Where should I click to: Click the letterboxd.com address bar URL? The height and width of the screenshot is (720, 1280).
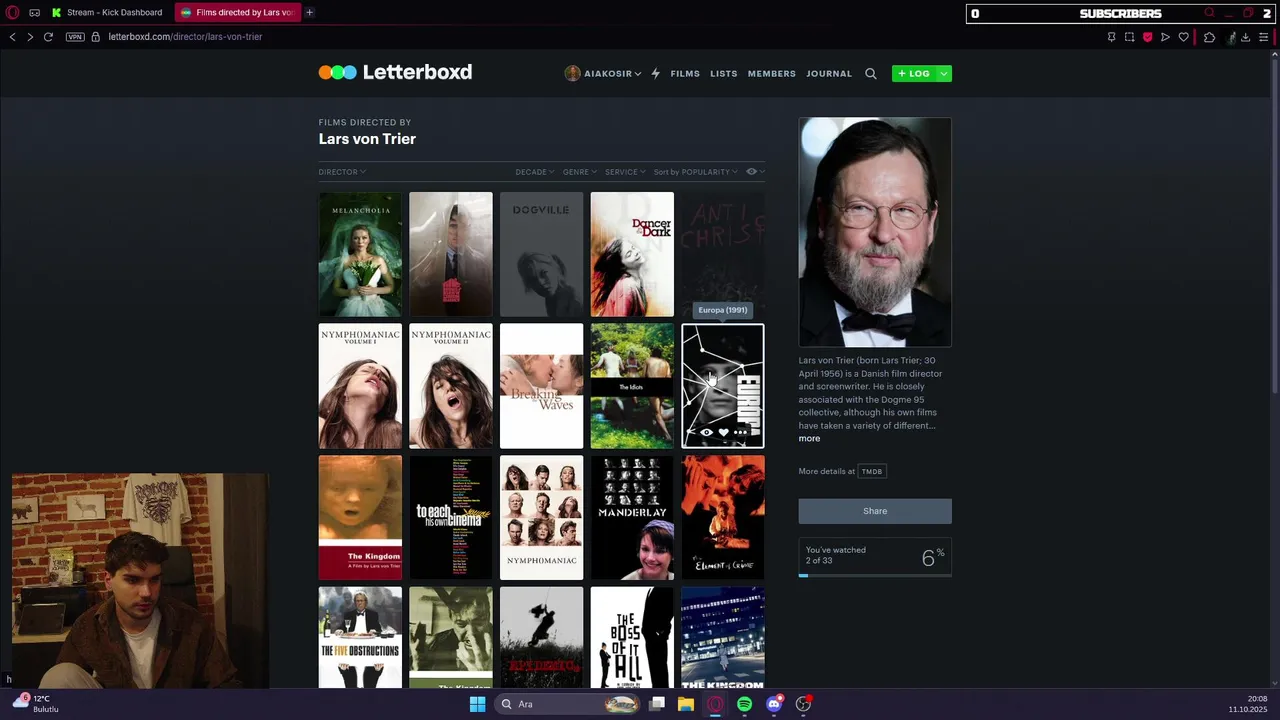pyautogui.click(x=185, y=37)
